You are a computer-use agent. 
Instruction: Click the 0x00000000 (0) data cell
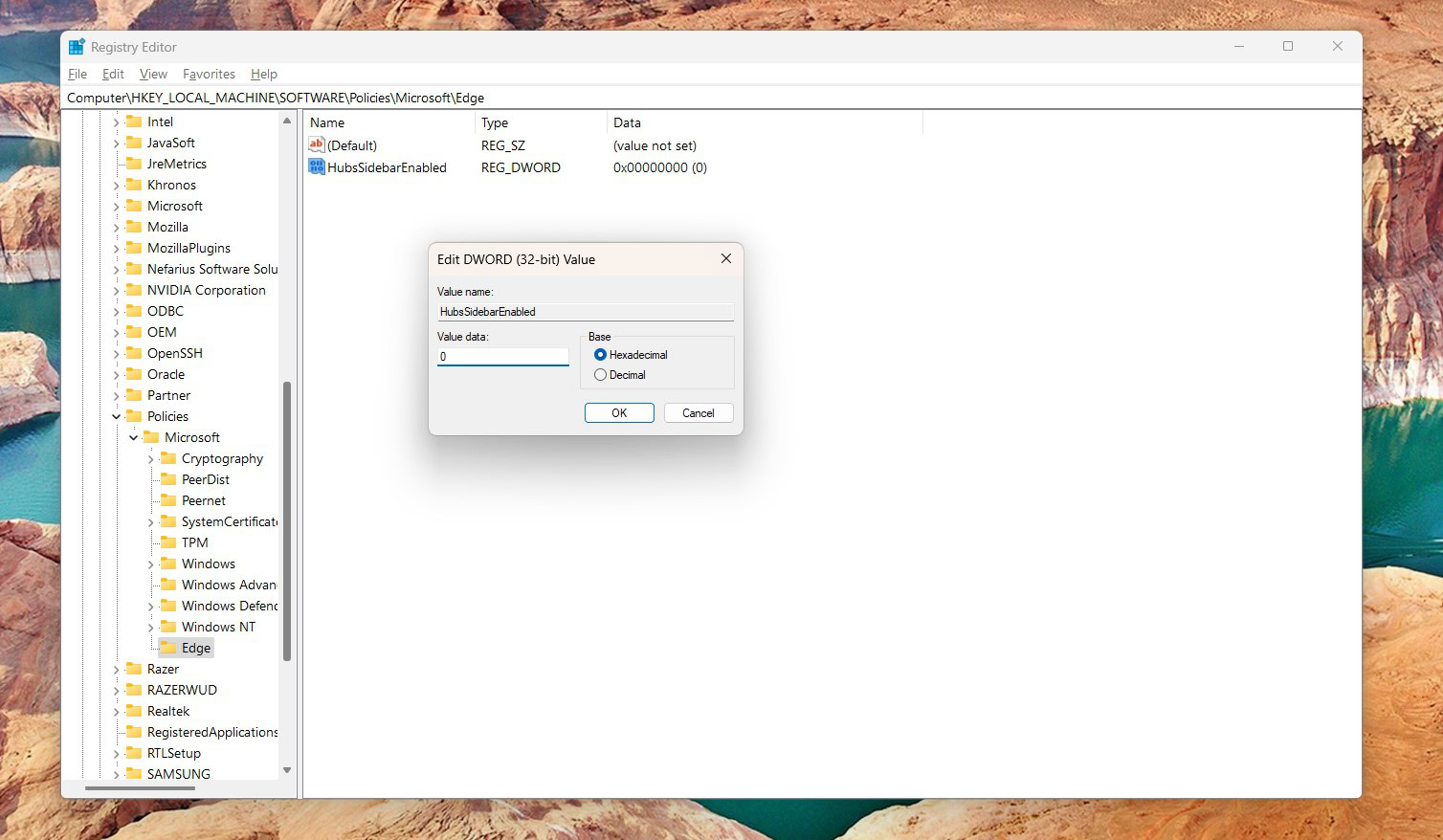click(x=660, y=167)
